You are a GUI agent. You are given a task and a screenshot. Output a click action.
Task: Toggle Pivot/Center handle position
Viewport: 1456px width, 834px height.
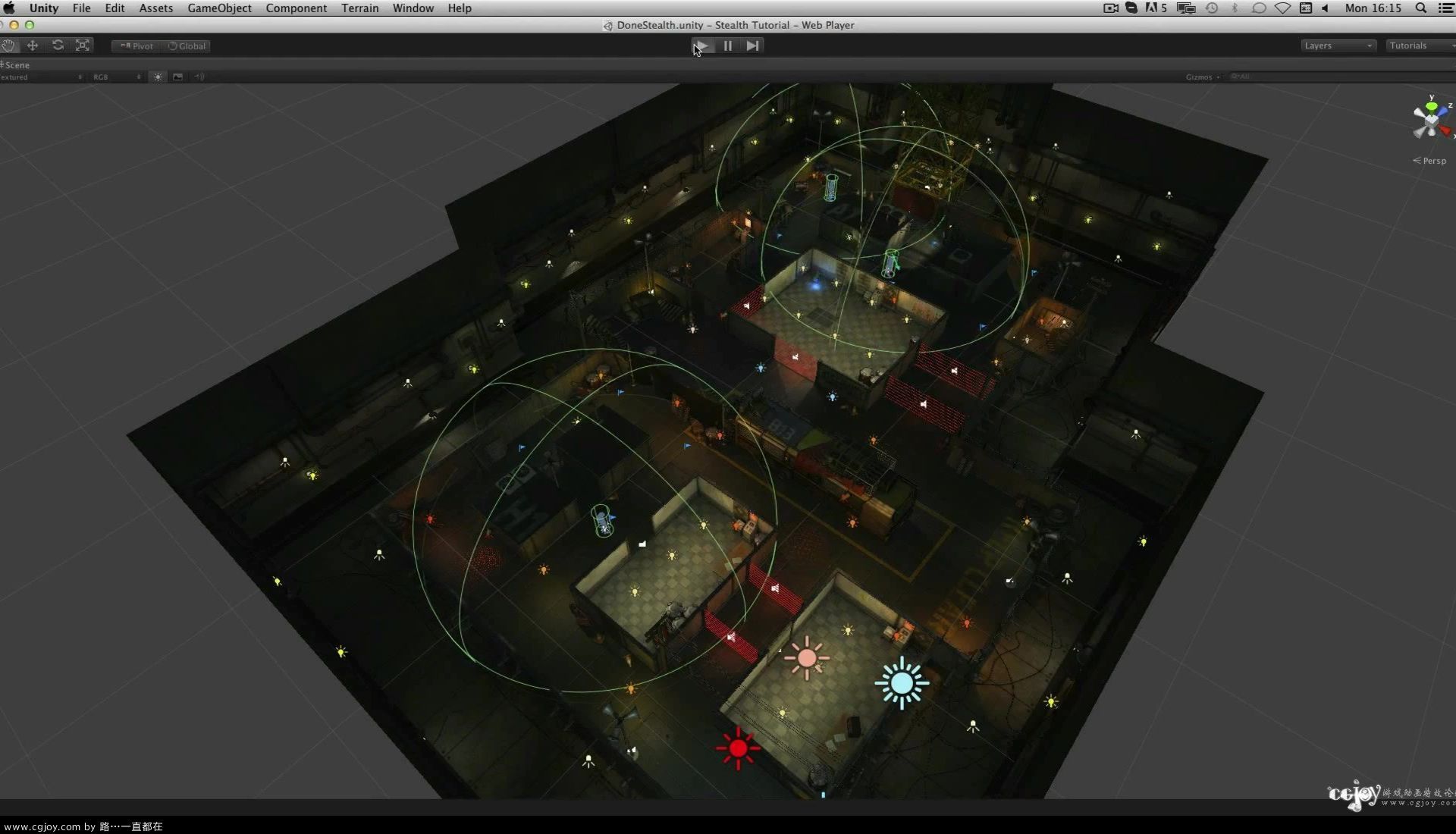[136, 46]
